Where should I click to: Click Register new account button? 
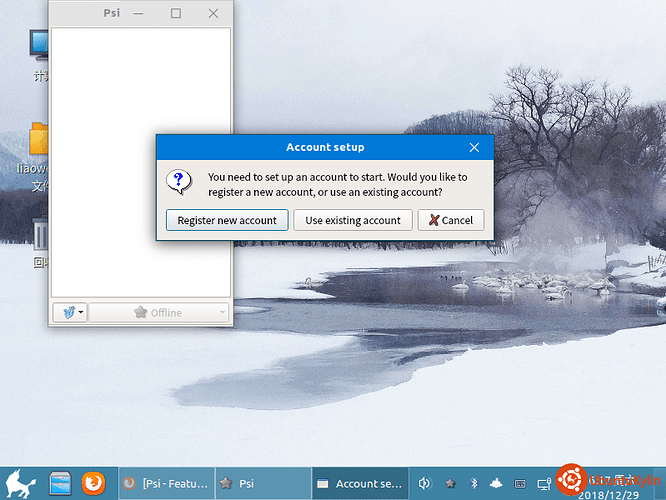tap(227, 220)
